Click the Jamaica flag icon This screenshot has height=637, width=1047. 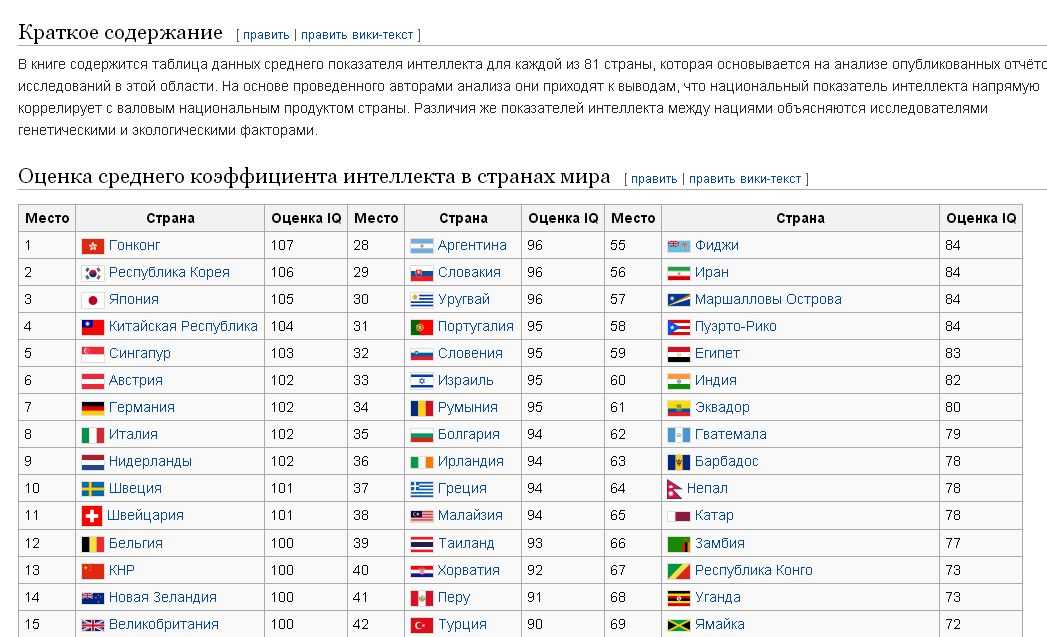coord(678,626)
